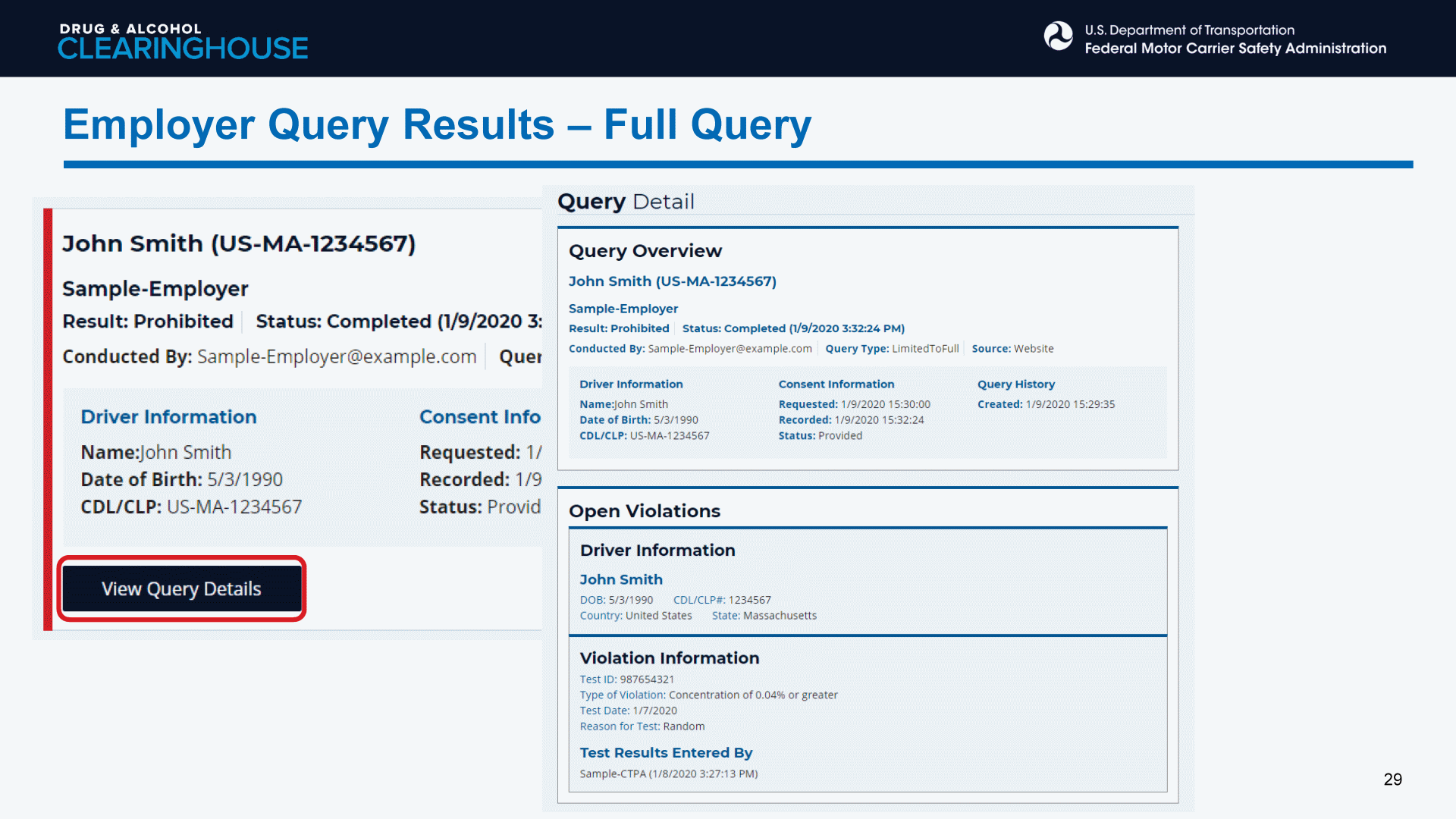Viewport: 1456px width, 819px height.
Task: Click the Test Results Entered By heading
Action: click(666, 752)
